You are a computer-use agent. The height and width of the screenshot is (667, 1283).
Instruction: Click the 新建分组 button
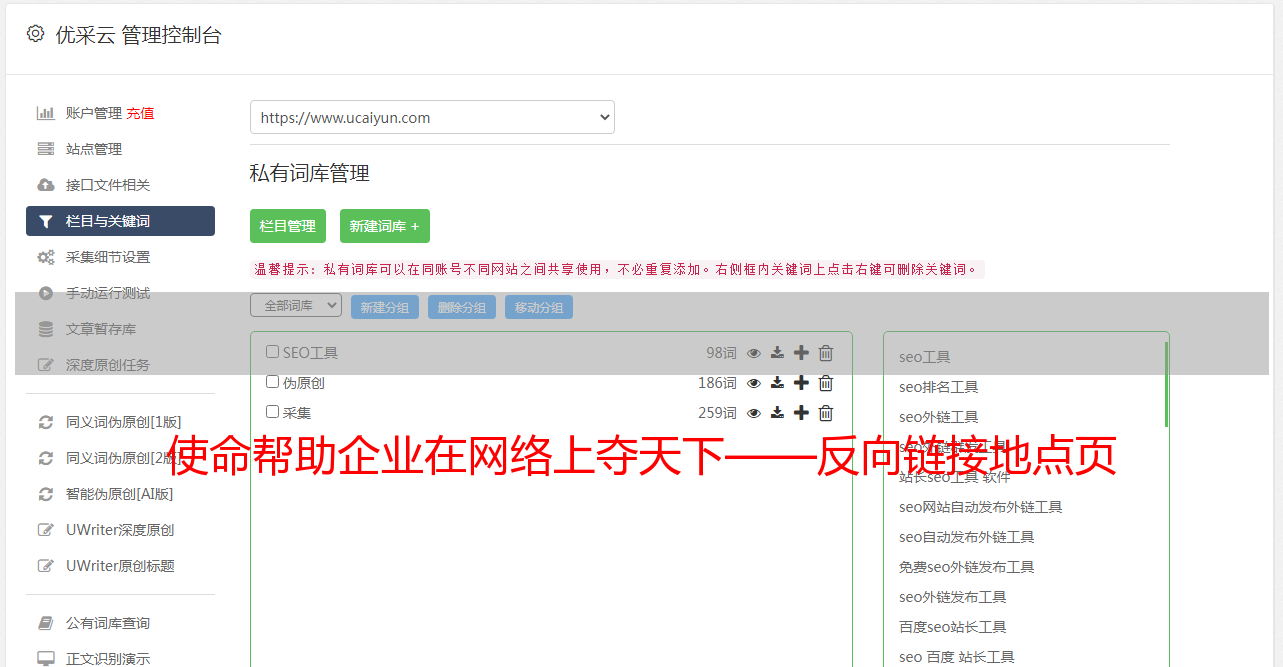385,307
